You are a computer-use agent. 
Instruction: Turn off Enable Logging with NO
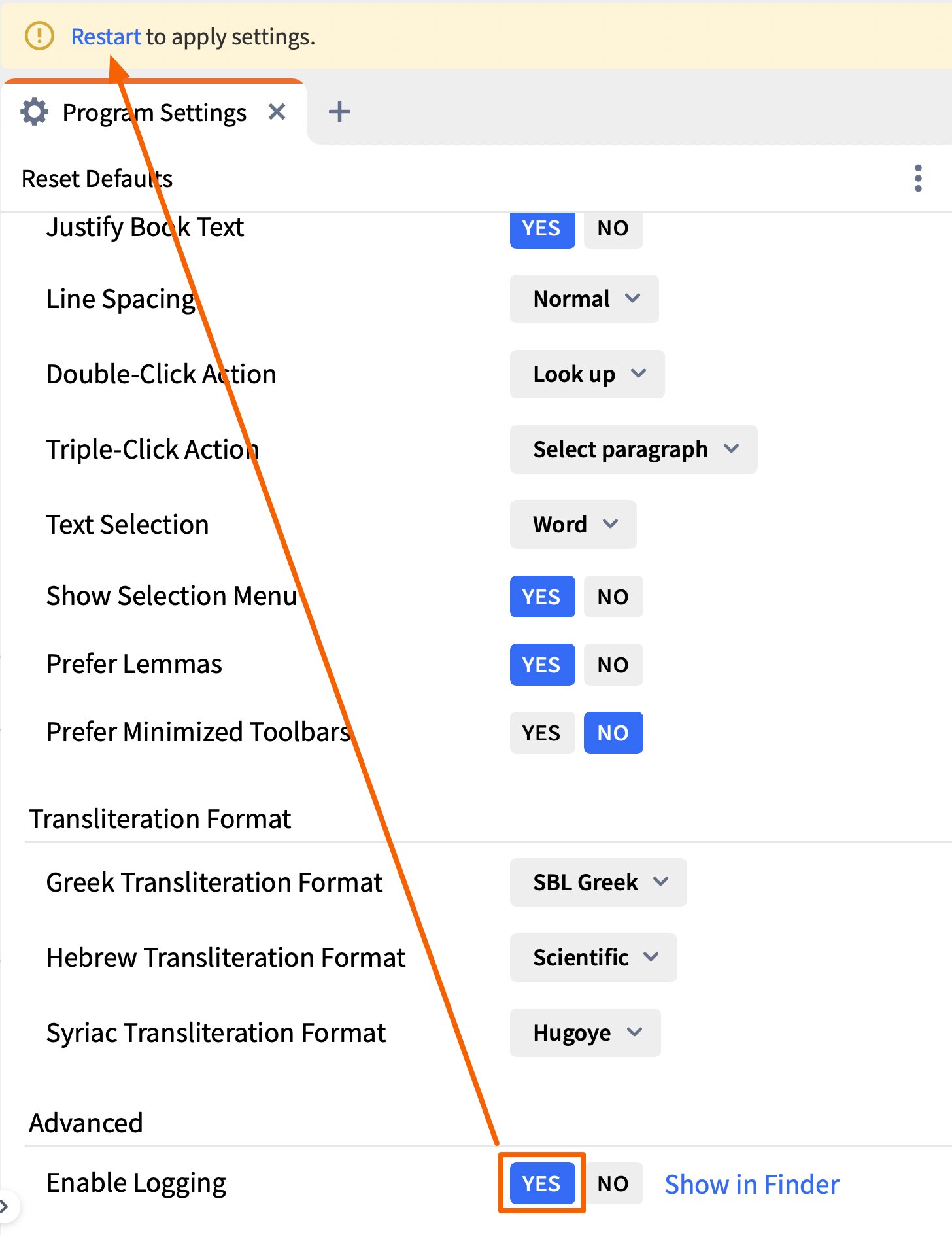click(x=613, y=1183)
